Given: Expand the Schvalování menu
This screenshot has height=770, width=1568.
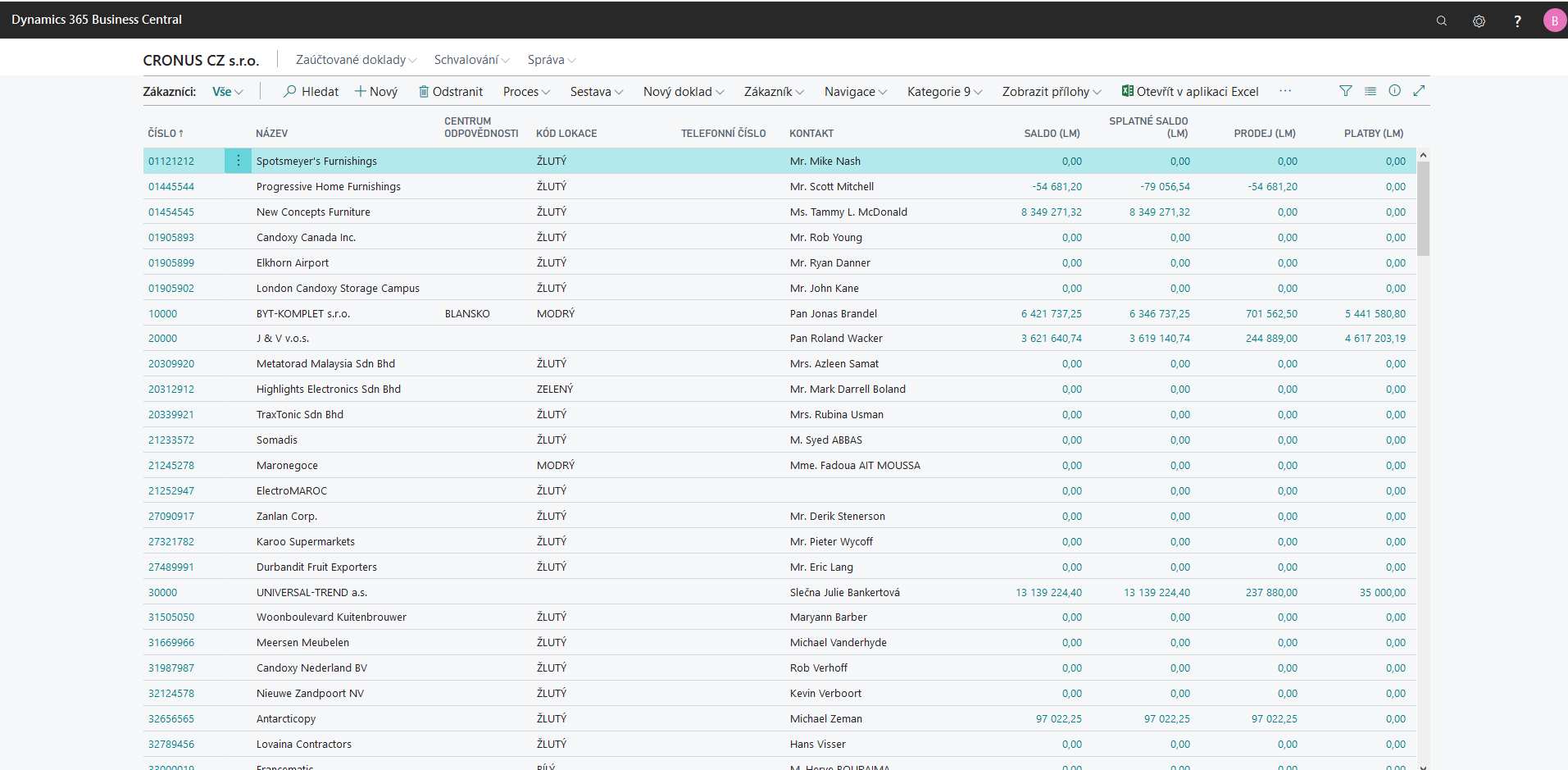Looking at the screenshot, I should pyautogui.click(x=472, y=60).
